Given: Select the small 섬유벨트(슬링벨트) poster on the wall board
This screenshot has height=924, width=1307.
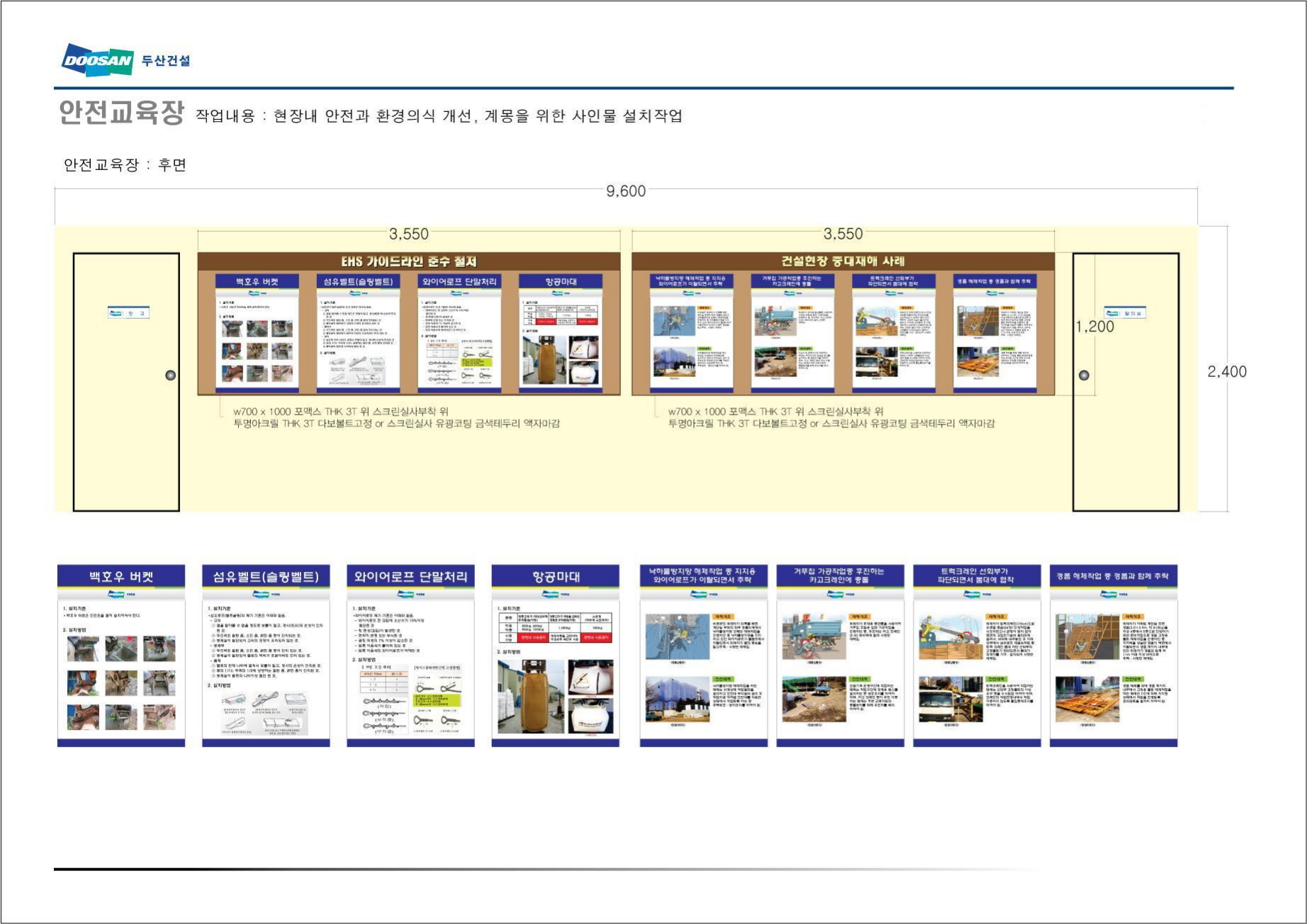Looking at the screenshot, I should point(358,332).
